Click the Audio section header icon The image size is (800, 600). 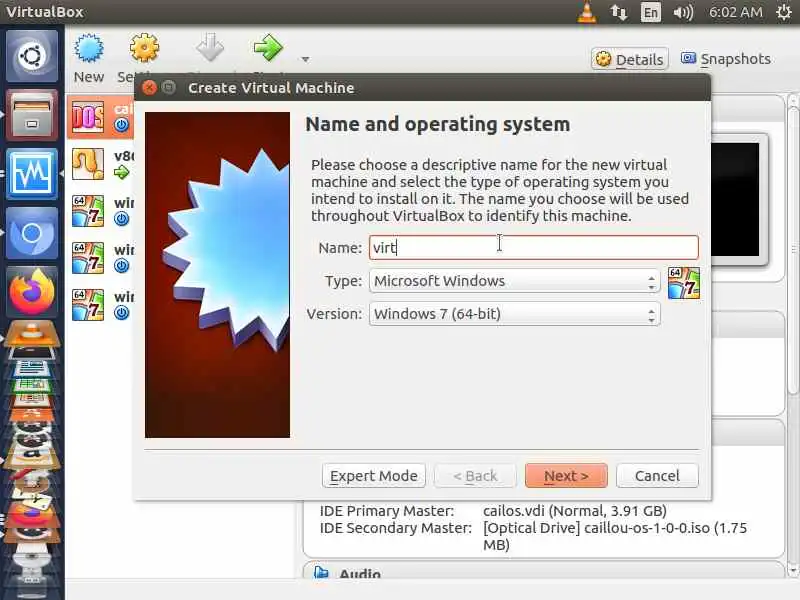point(321,573)
